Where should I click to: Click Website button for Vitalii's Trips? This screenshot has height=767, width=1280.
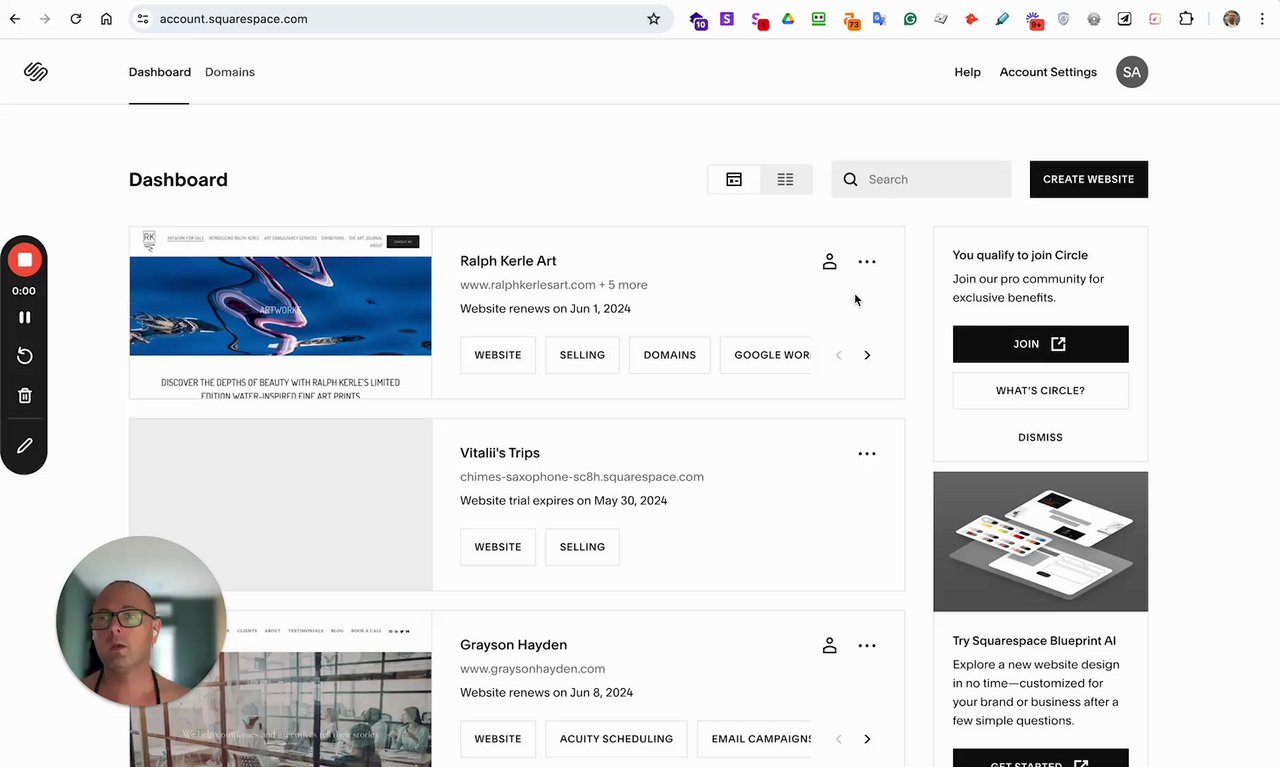(498, 547)
